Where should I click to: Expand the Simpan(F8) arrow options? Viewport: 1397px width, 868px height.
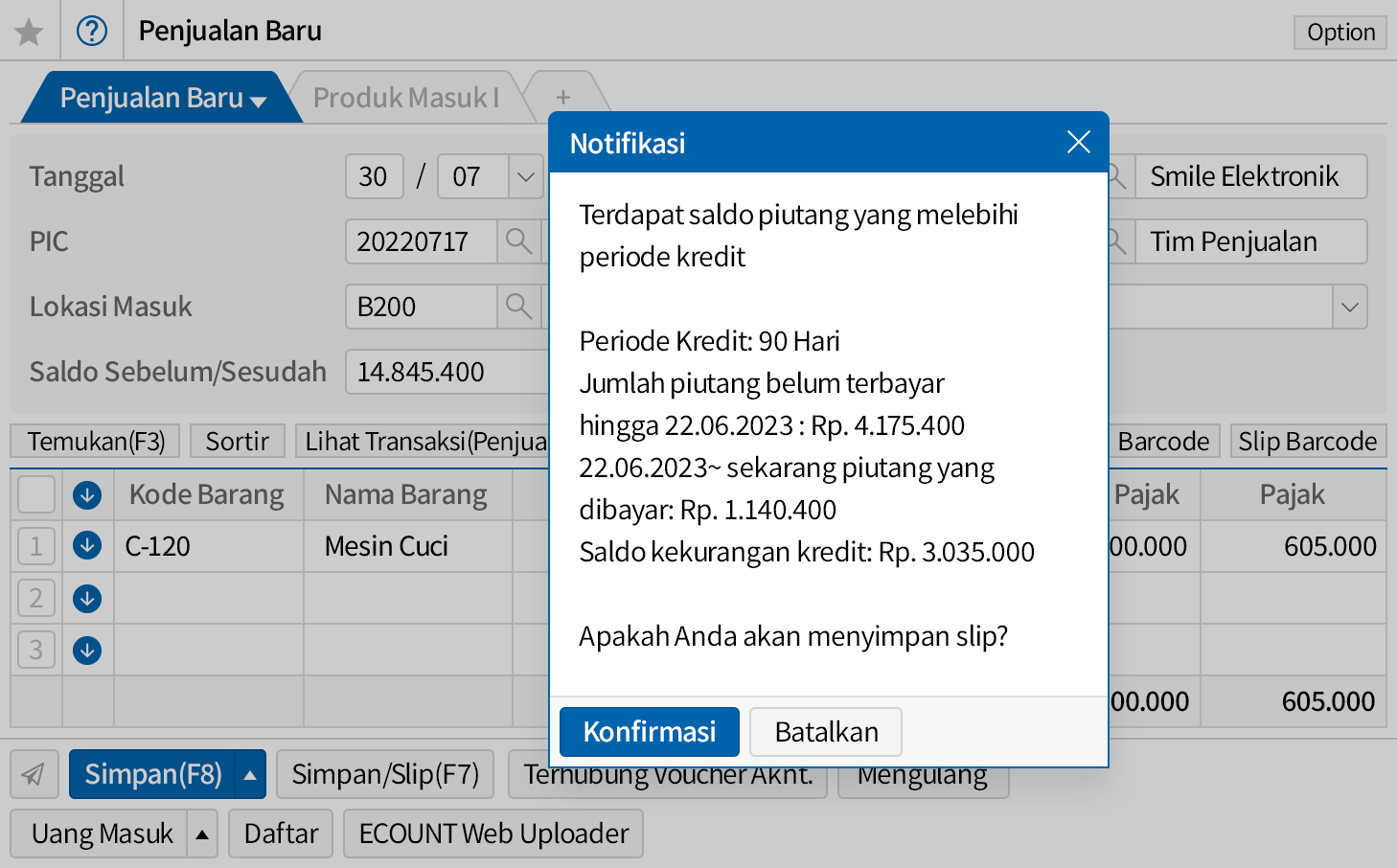click(x=250, y=775)
